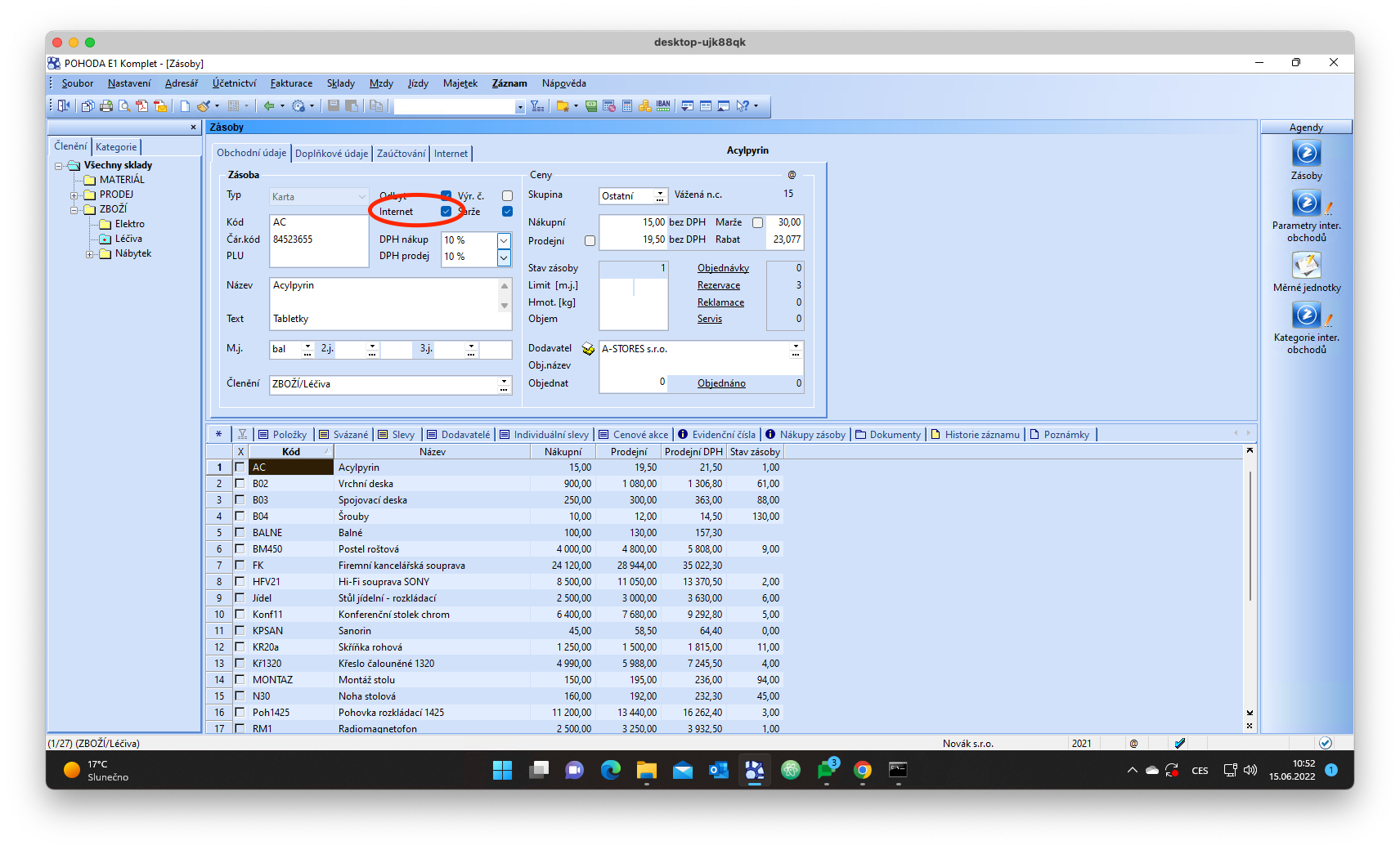Open the Zásoby agenda icon
Screen dimensions: 1400x850
pyautogui.click(x=1306, y=154)
